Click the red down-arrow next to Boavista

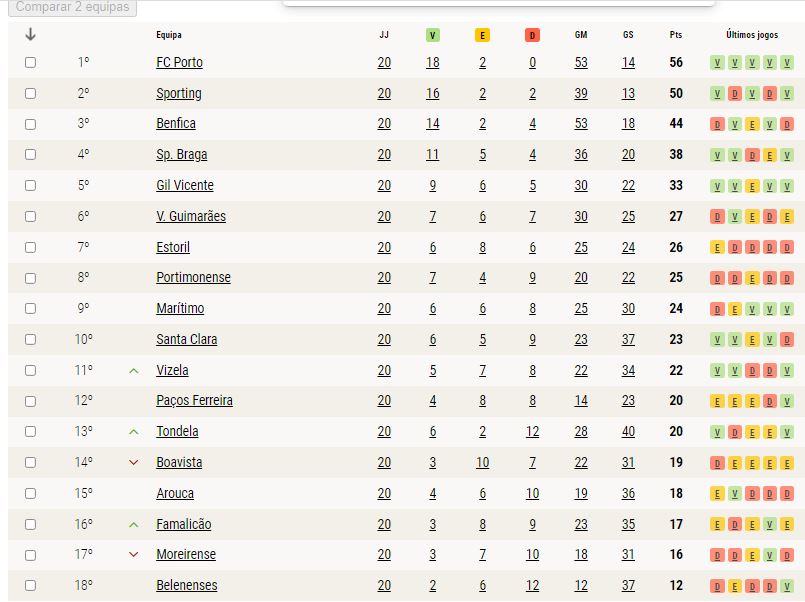pyautogui.click(x=133, y=462)
